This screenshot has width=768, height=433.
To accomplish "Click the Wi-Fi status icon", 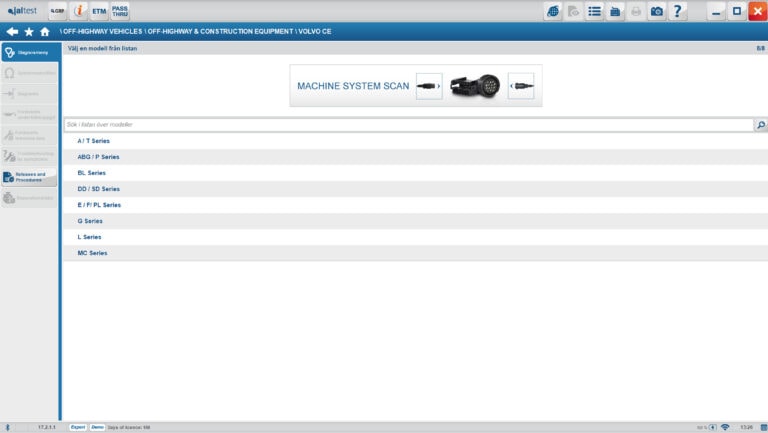I will [725, 428].
